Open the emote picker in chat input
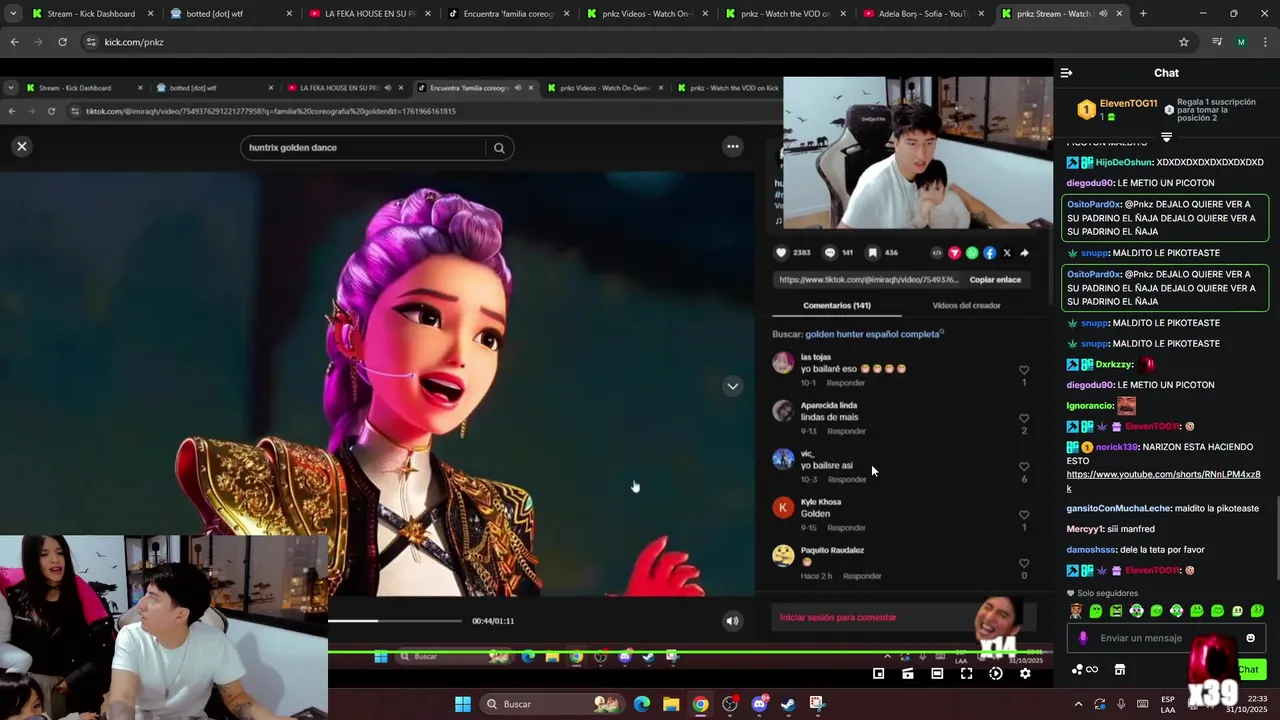Screen dimensions: 1280x720 pos(1250,638)
